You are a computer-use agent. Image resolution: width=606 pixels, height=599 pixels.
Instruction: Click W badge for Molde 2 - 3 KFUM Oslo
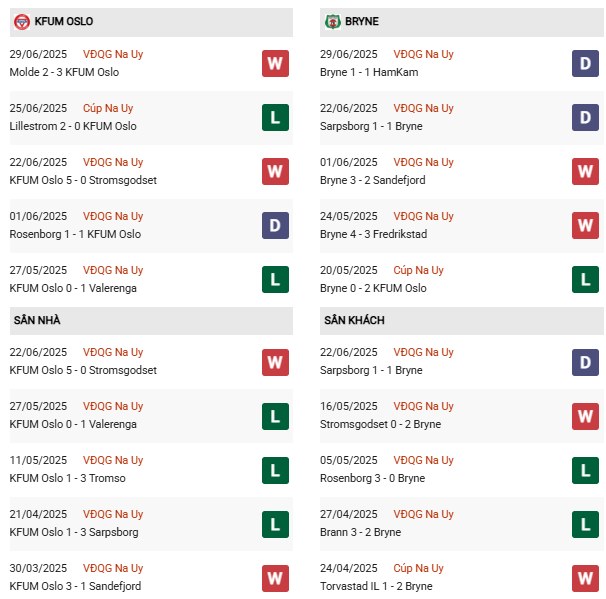click(275, 64)
